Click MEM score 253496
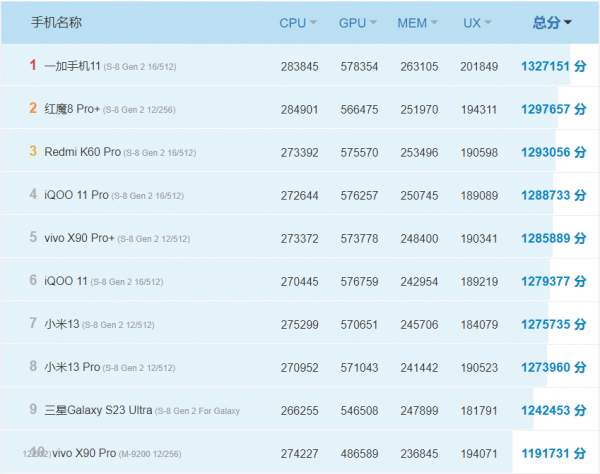Viewport: 600px width, 474px height. [x=419, y=153]
